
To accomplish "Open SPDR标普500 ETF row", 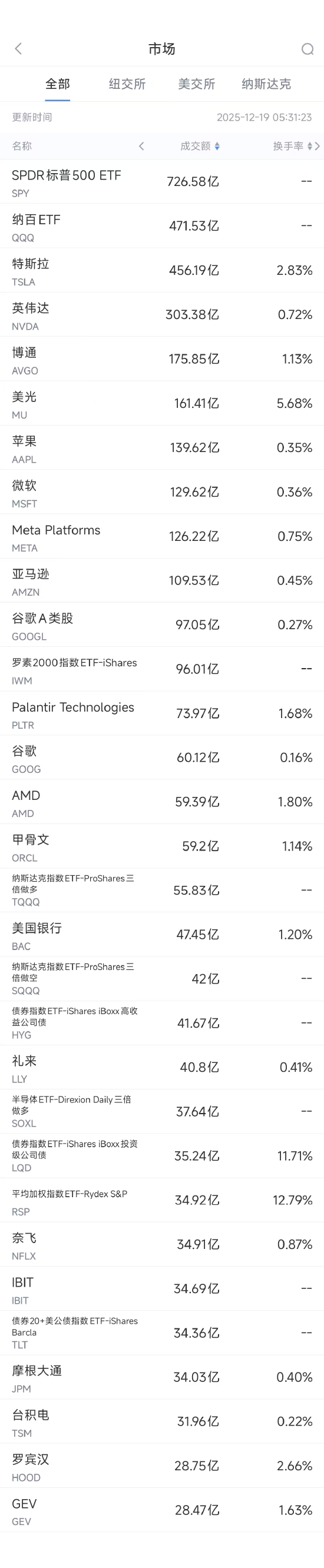I will point(162,181).
